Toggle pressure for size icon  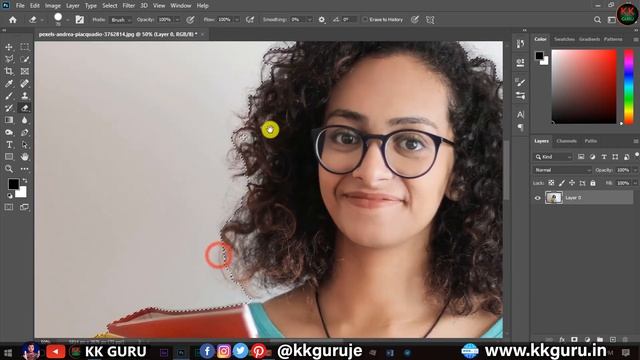click(415, 20)
